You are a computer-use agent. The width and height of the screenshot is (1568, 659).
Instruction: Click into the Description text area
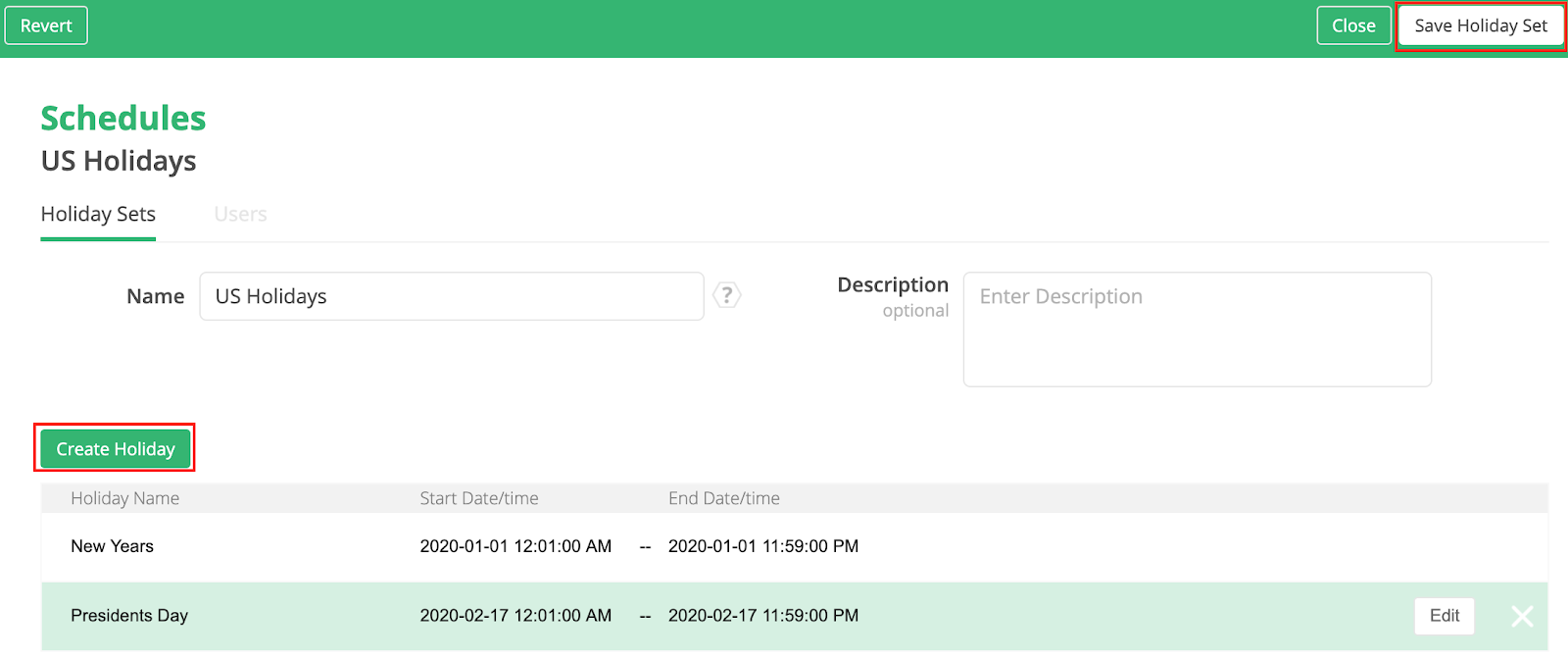click(1197, 329)
